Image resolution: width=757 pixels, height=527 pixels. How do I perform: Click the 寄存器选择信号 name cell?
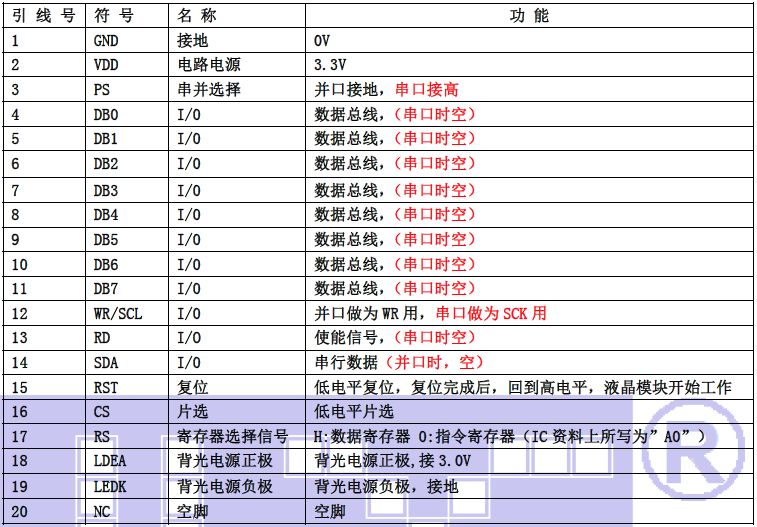click(232, 437)
